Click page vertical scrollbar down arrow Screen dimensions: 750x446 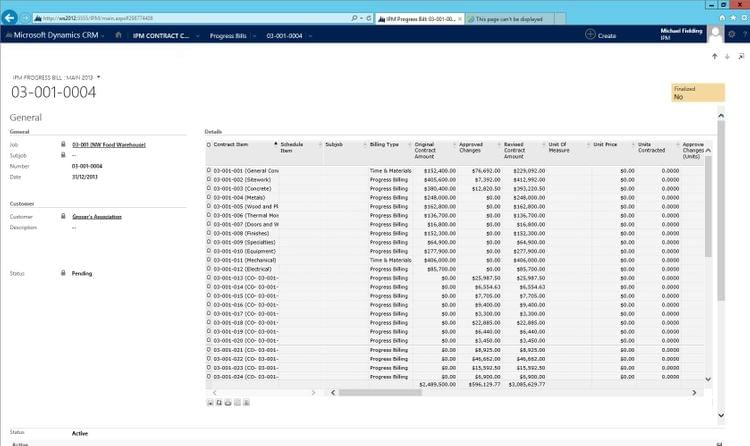click(x=721, y=415)
